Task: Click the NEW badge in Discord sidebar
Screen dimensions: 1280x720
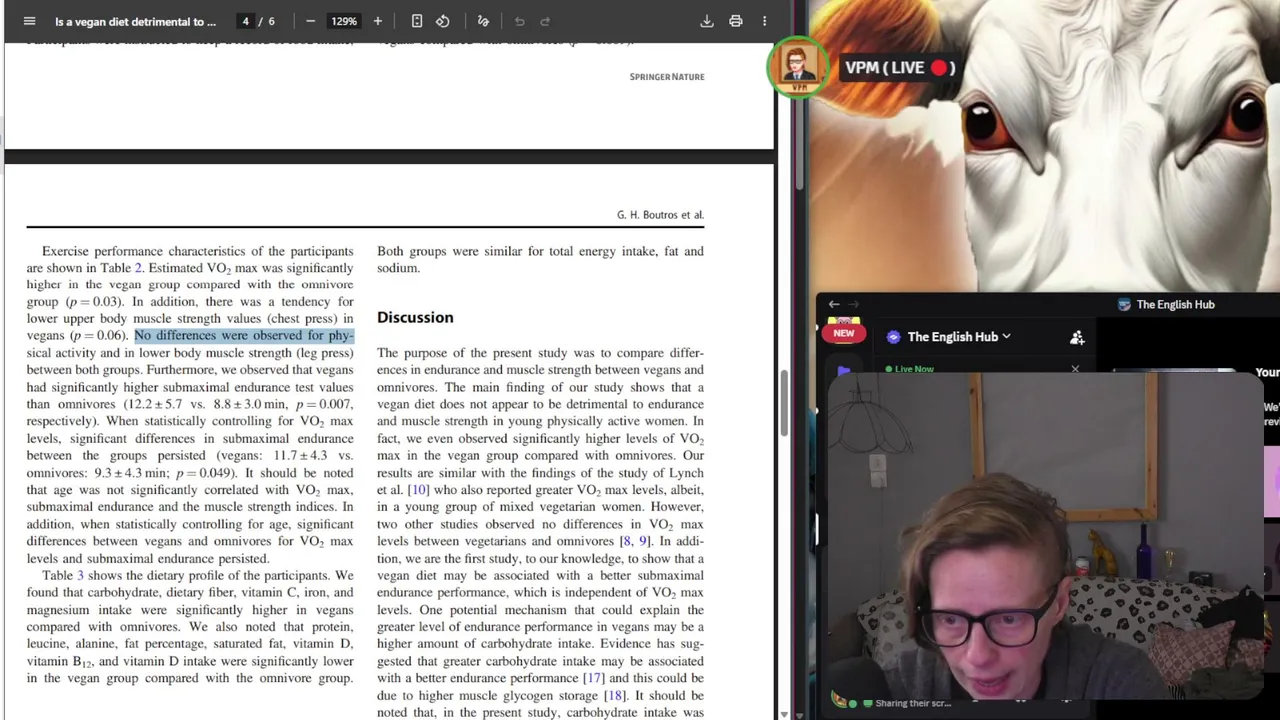Action: point(843,333)
